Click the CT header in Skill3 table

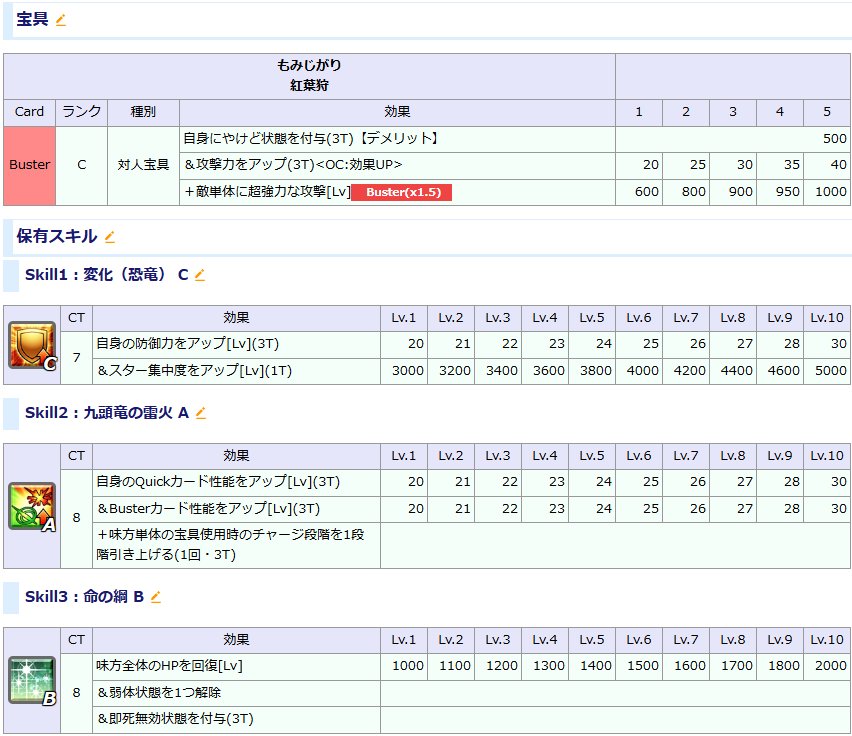(77, 640)
